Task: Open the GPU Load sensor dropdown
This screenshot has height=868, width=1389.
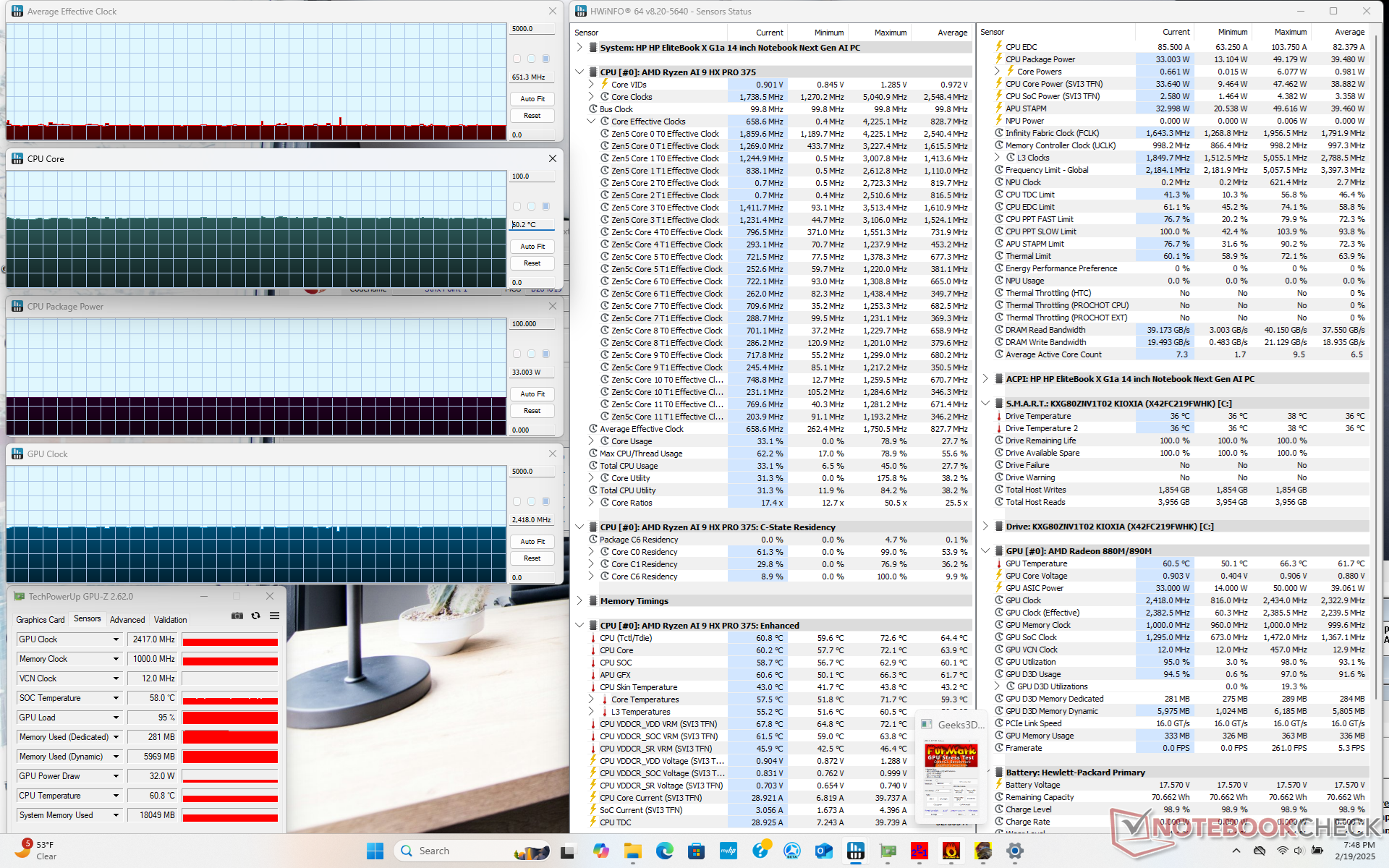Action: [x=116, y=718]
